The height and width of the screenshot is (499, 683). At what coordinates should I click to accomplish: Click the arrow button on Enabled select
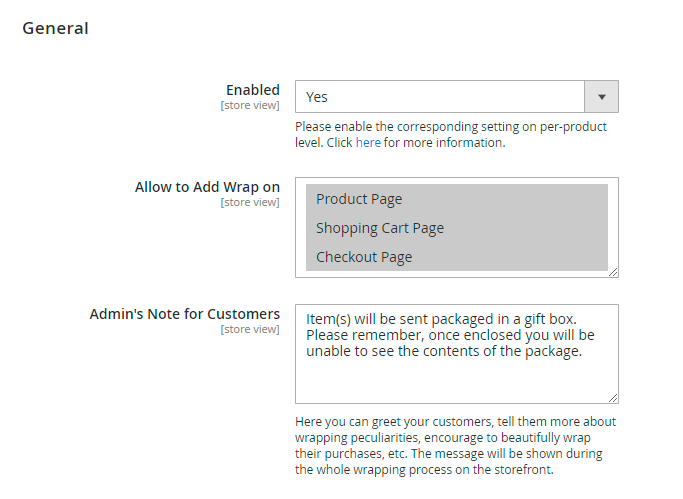pyautogui.click(x=602, y=97)
